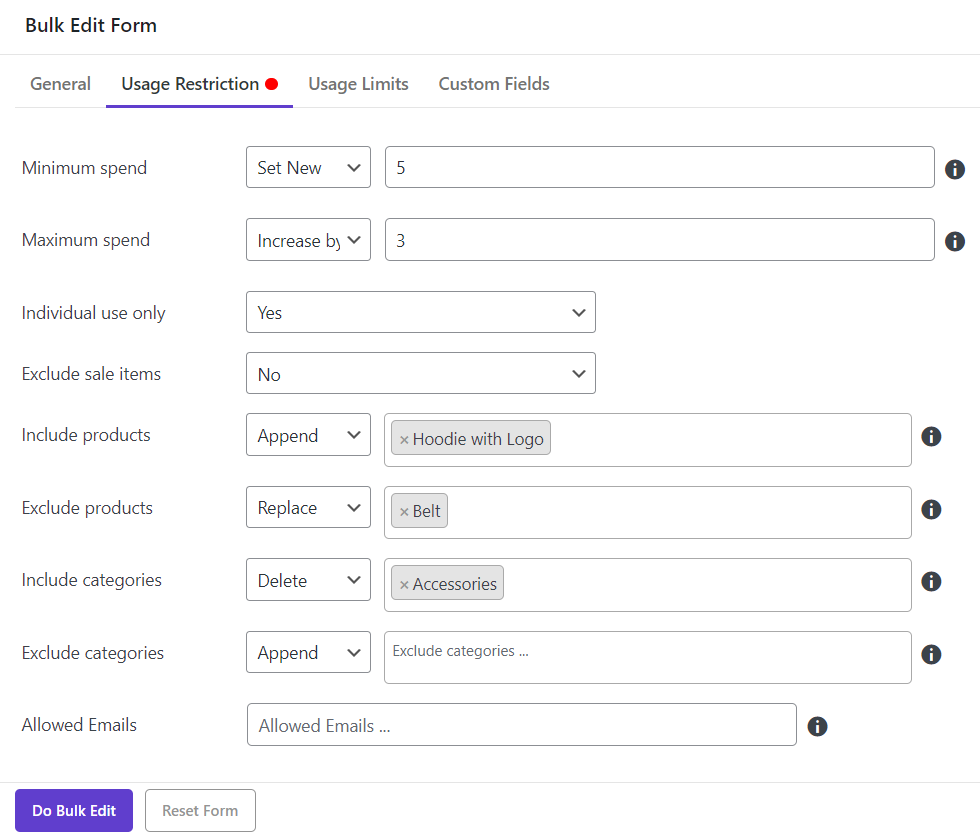Focus the Allowed Emails input field
The width and height of the screenshot is (980, 838).
521,725
